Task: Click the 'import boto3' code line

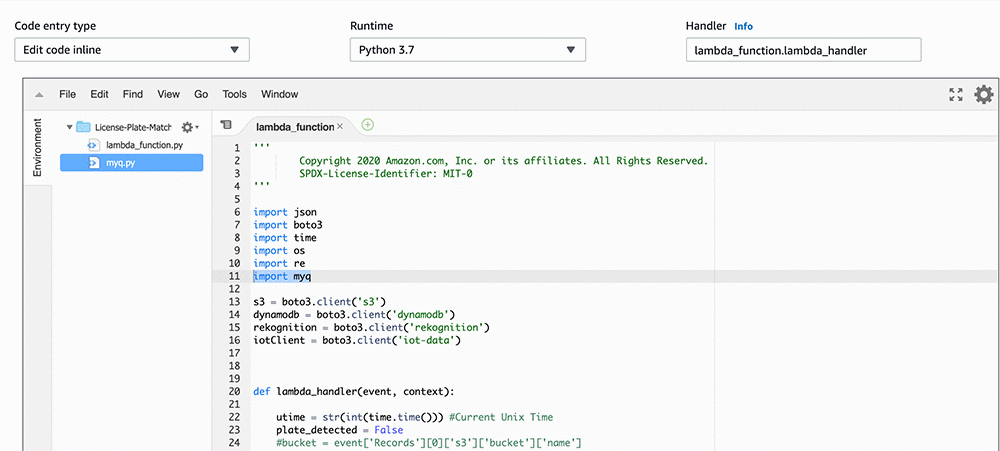Action: (288, 225)
